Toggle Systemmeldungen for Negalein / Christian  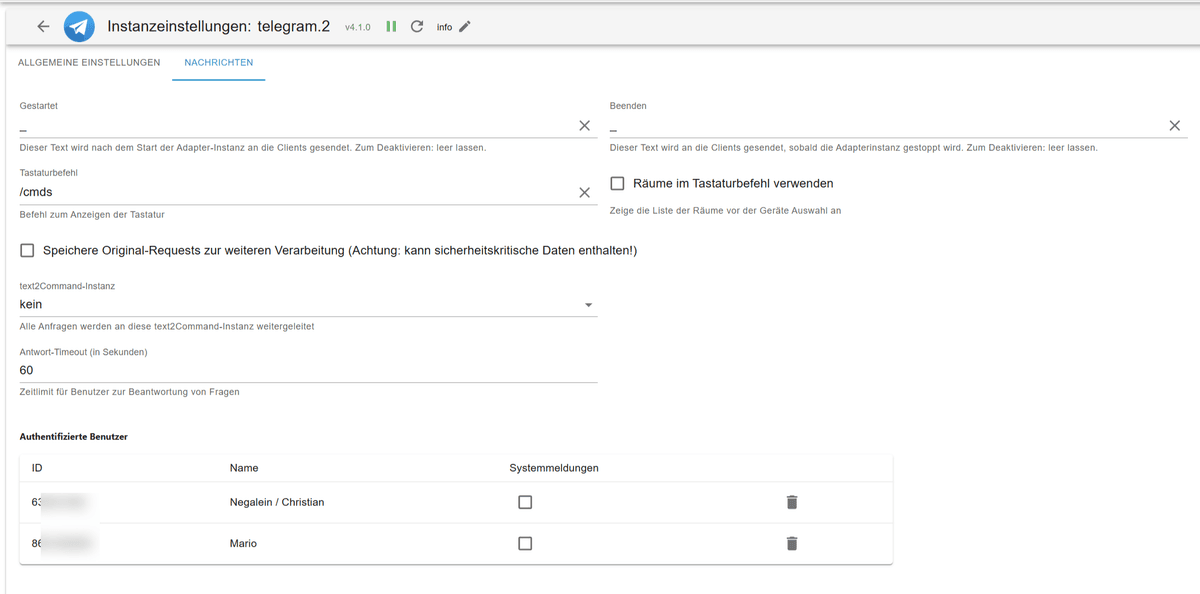click(525, 502)
